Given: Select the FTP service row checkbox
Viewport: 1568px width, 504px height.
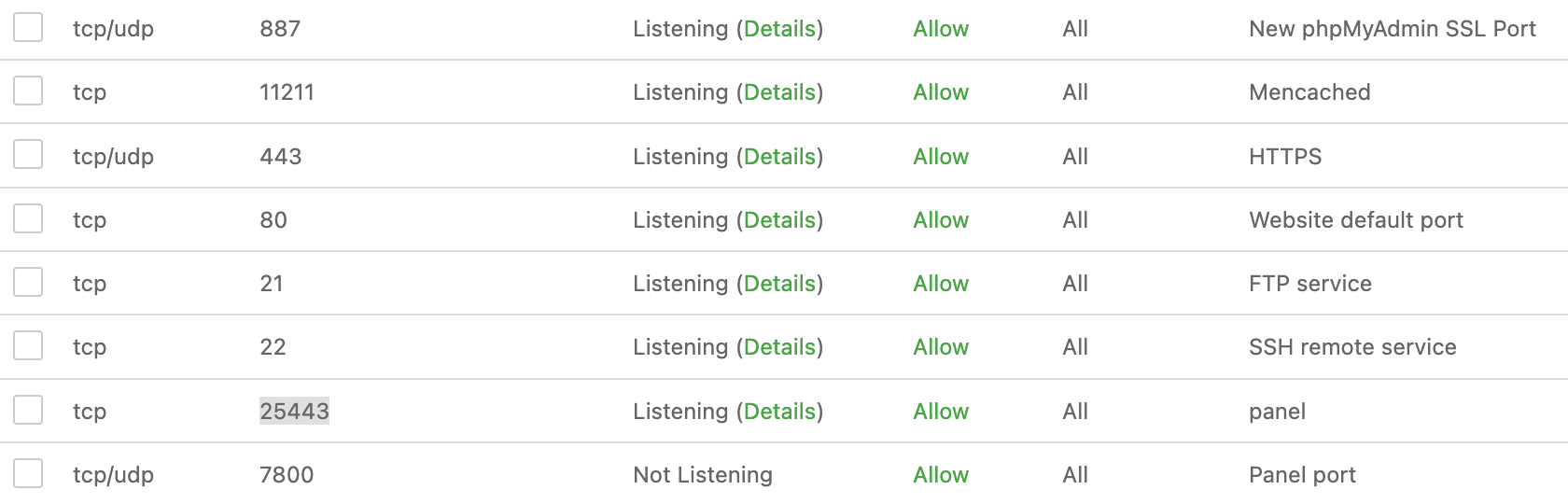Looking at the screenshot, I should coord(28,283).
